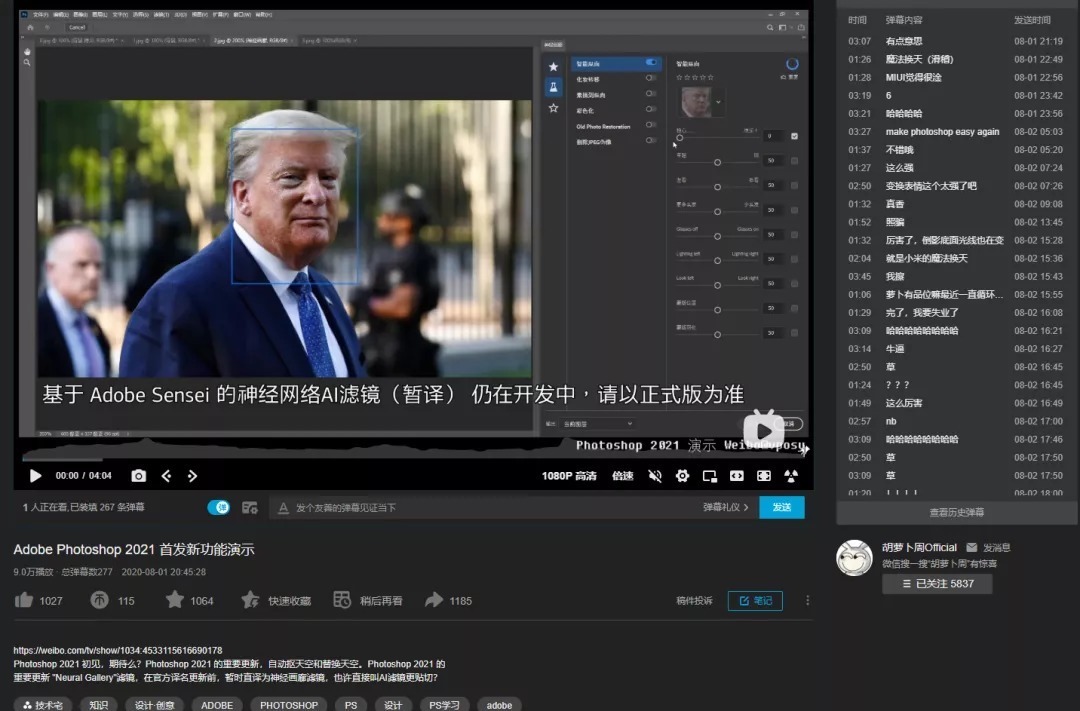The width and height of the screenshot is (1080, 711).
Task: Favorite the video with the star icon
Action: click(x=175, y=600)
